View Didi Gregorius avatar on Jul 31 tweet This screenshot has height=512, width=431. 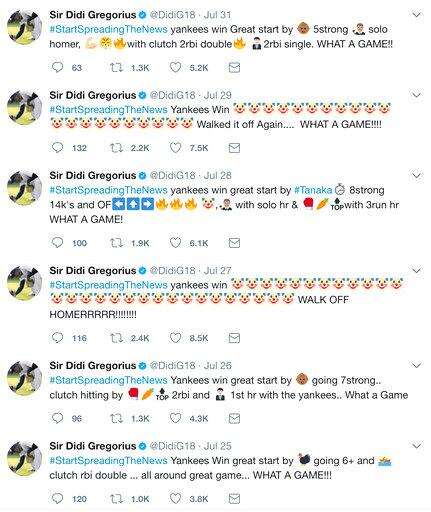(24, 27)
